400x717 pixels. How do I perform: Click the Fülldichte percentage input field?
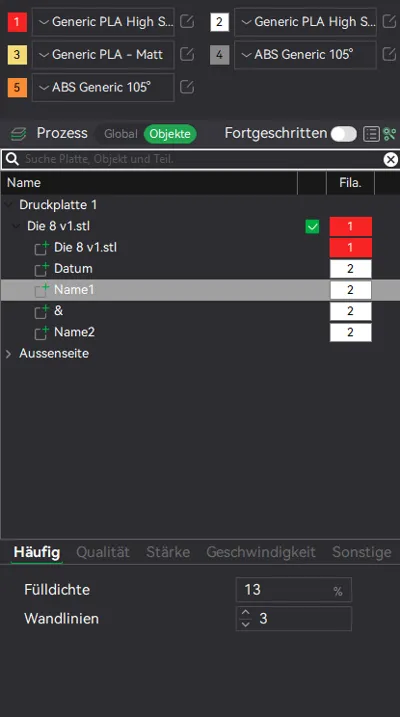coord(293,590)
